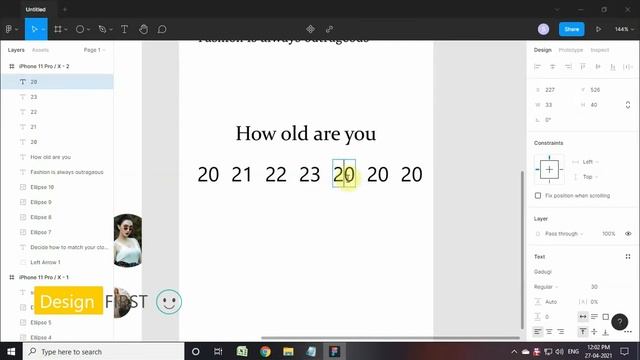
Task: Set text to fixed size
Action: [x=606, y=316]
